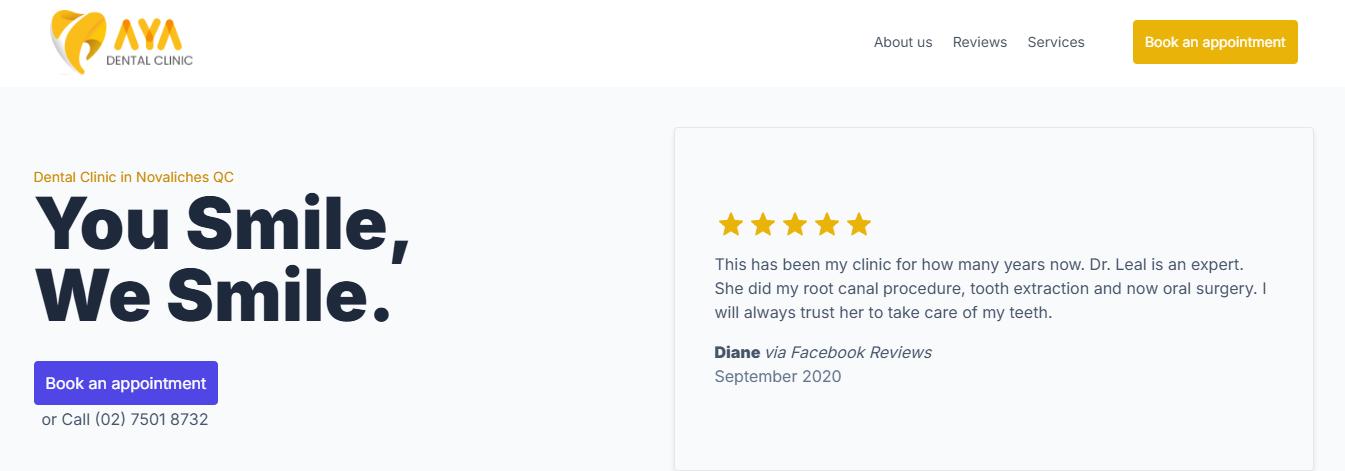The image size is (1345, 471).
Task: Click the September 2020 review date
Action: coord(777,377)
